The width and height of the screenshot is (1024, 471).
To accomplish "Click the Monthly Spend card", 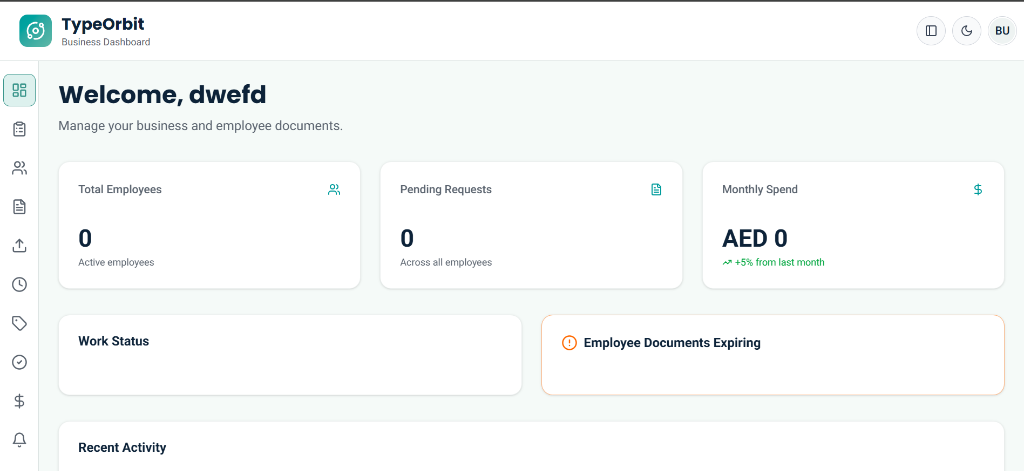I will click(853, 226).
